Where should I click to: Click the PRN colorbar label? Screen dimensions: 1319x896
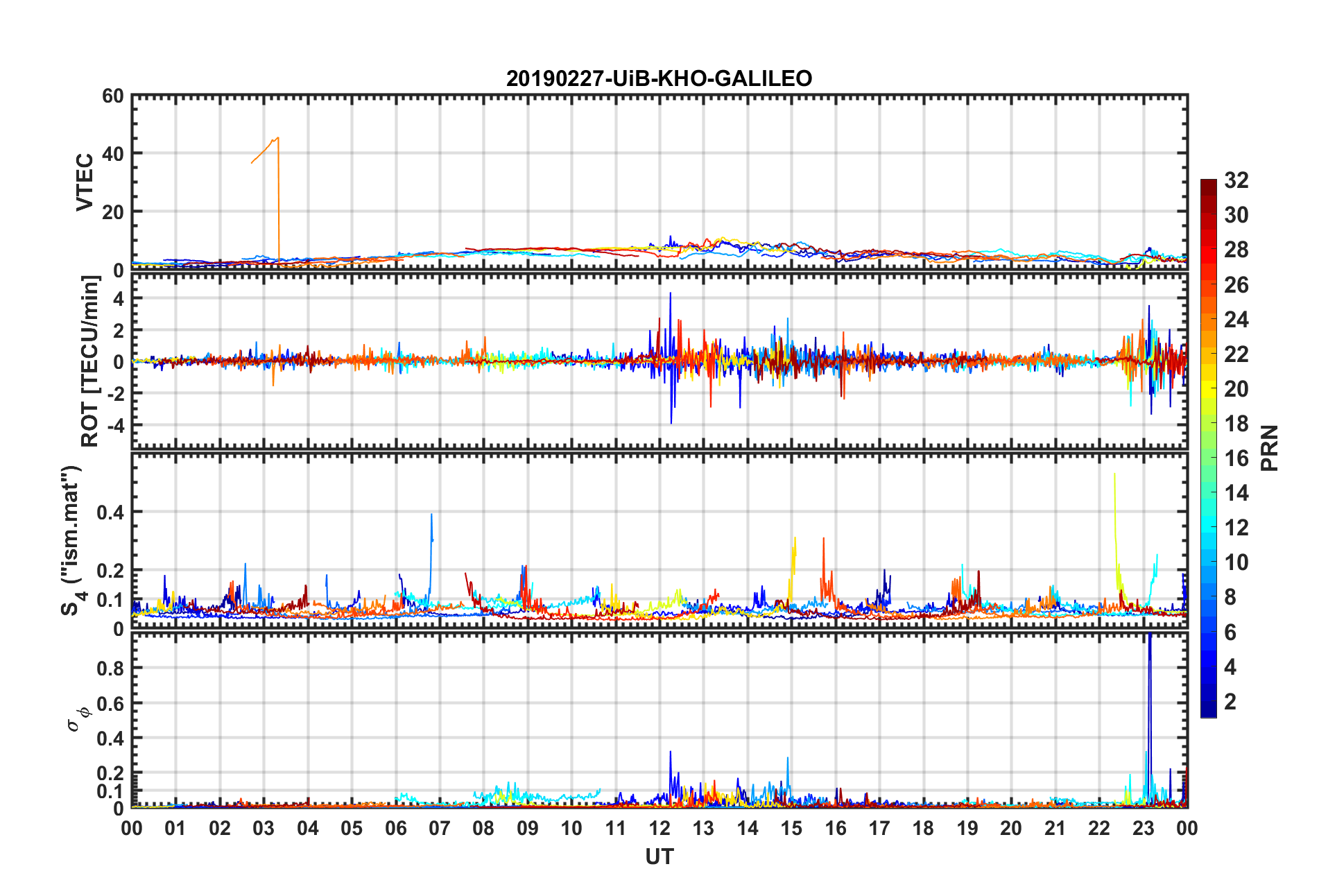[x=1269, y=448]
